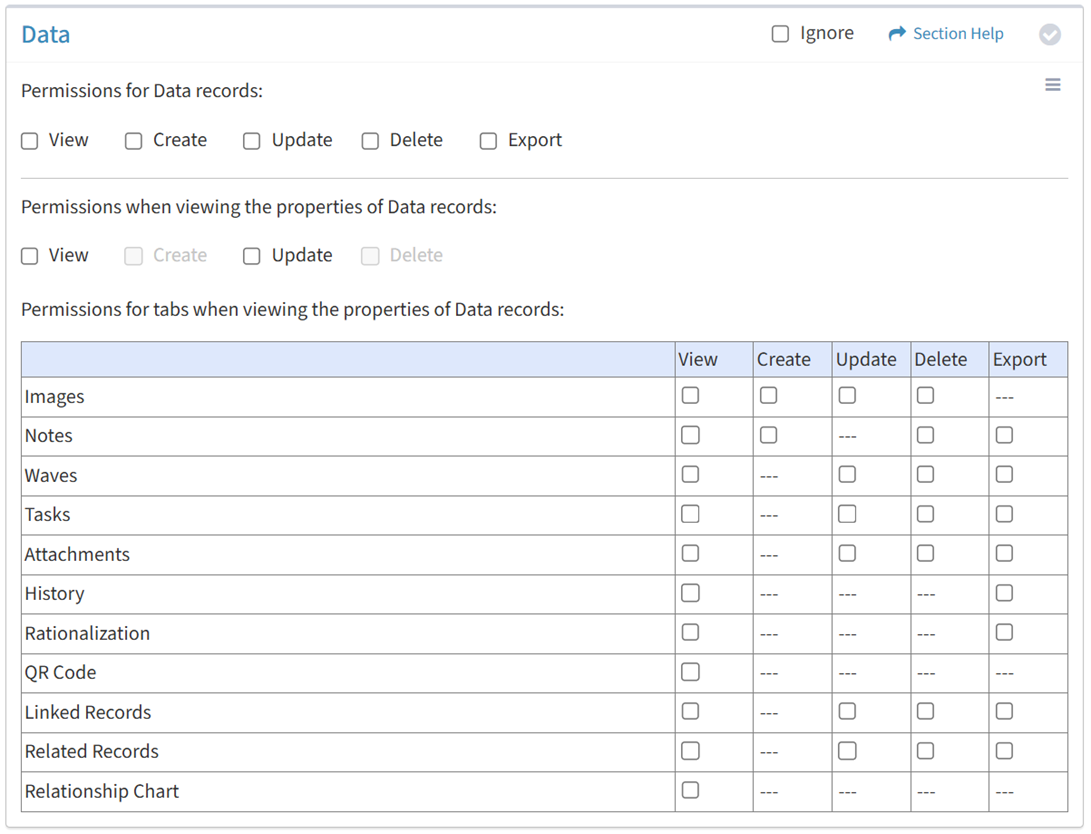
Task: Check View for the QR Code tab
Action: tap(690, 672)
